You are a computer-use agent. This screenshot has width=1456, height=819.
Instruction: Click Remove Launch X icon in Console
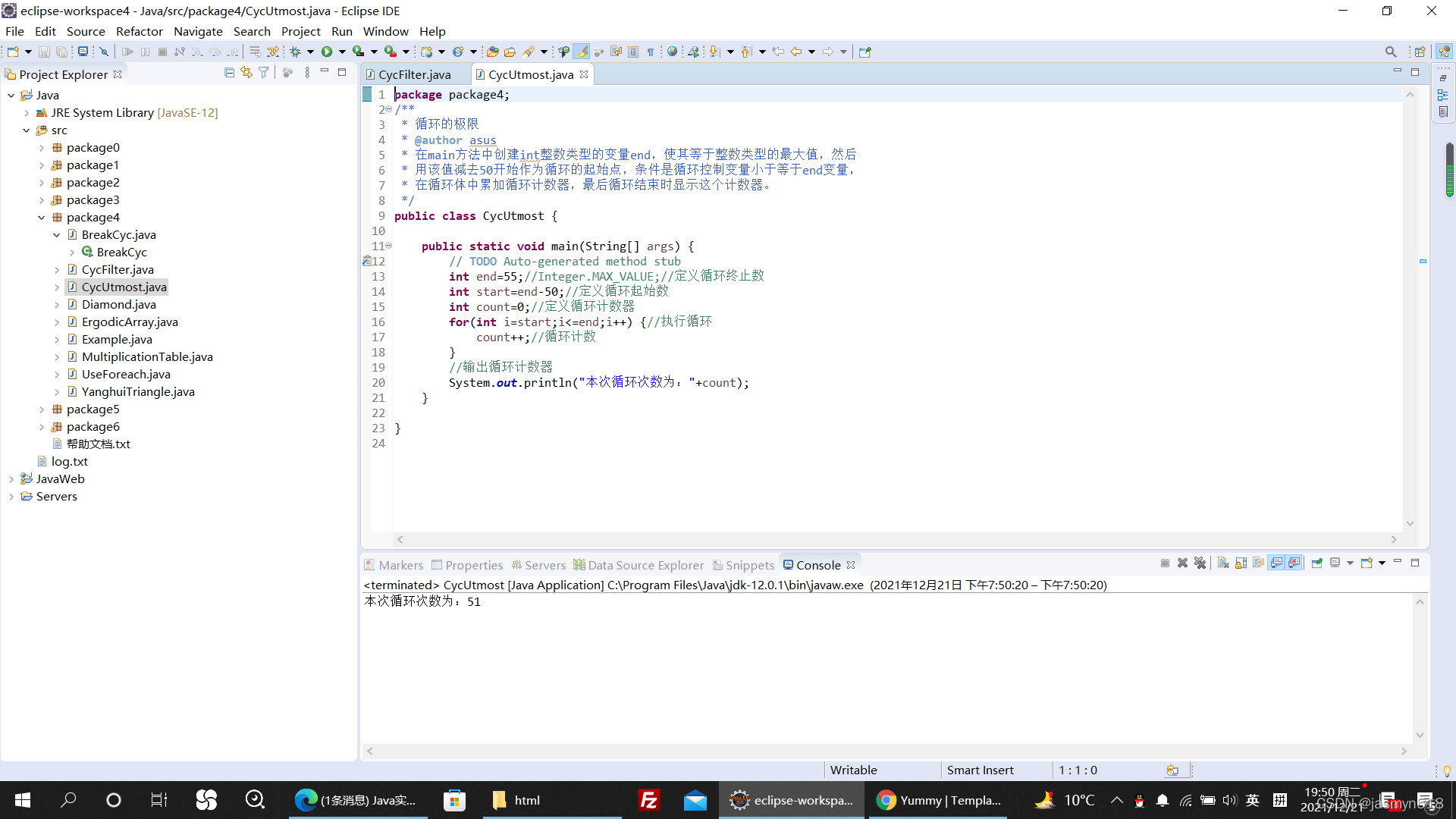[x=1182, y=563]
